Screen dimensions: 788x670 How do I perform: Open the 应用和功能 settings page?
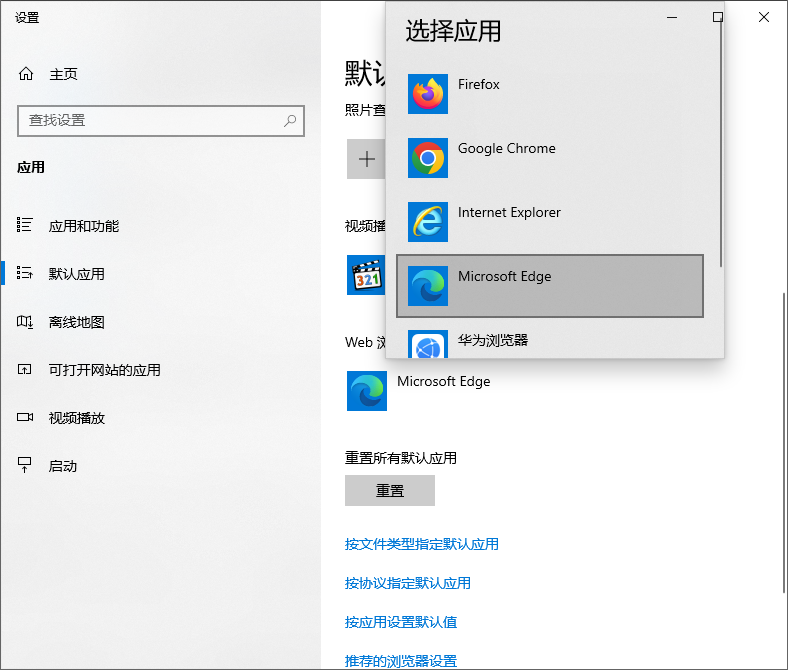coord(84,226)
